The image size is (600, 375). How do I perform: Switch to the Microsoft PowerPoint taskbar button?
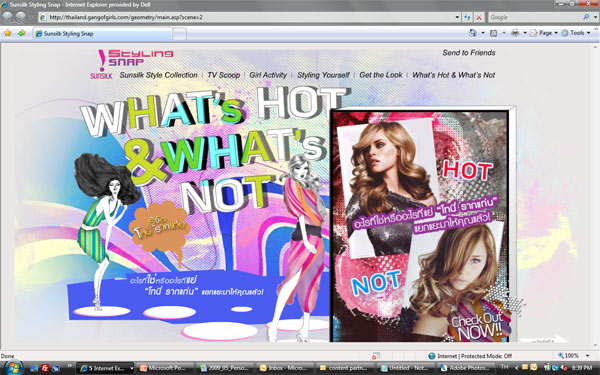tap(166, 368)
